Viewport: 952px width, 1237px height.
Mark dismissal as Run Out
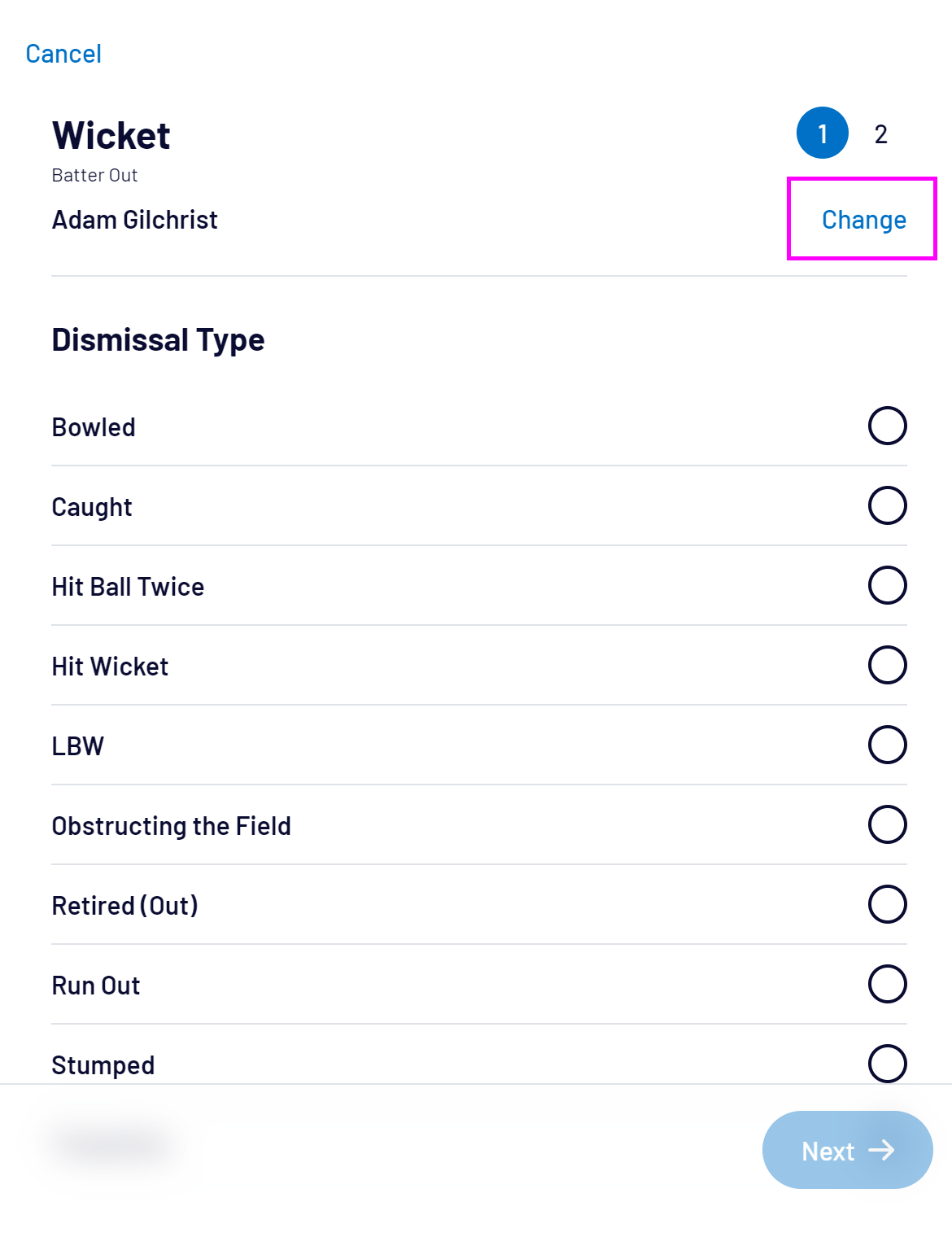pos(887,984)
